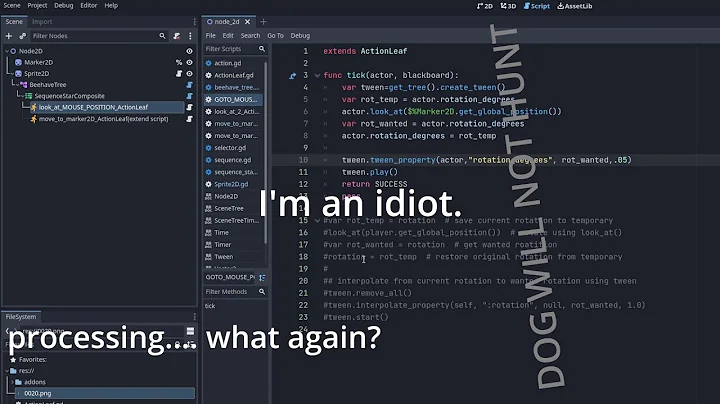Open the AssetLib workspace
Image resolution: width=720 pixels, height=404 pixels.
(575, 6)
